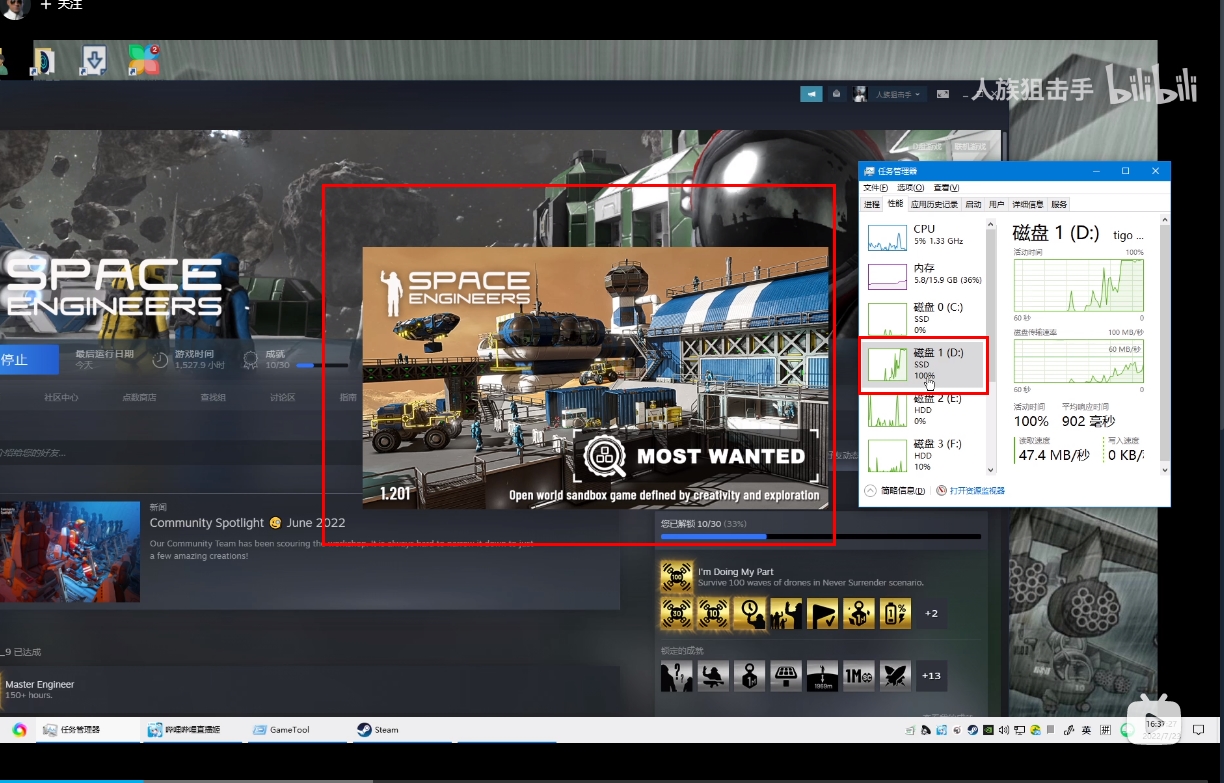Click the I'm Doing My Part achievement icon
Viewport: 1224px width, 783px height.
click(677, 576)
